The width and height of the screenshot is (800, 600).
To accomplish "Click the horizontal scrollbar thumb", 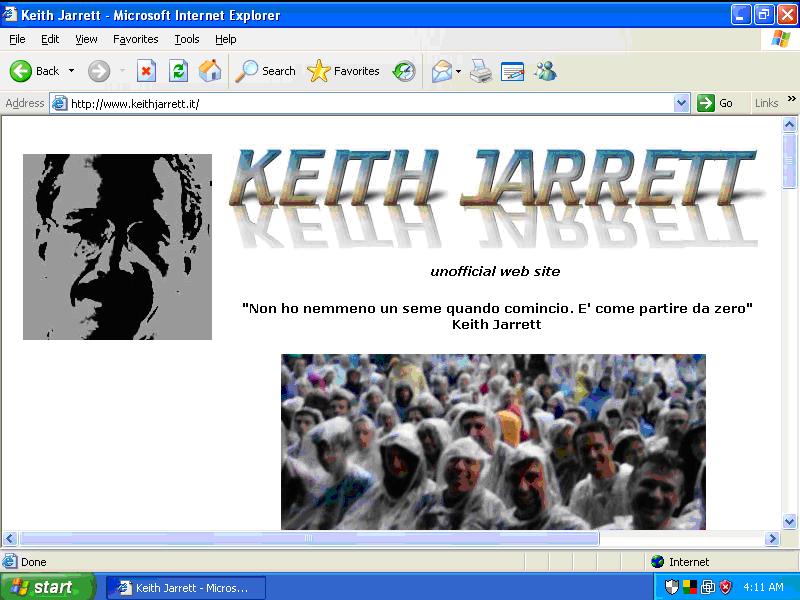I will (308, 538).
